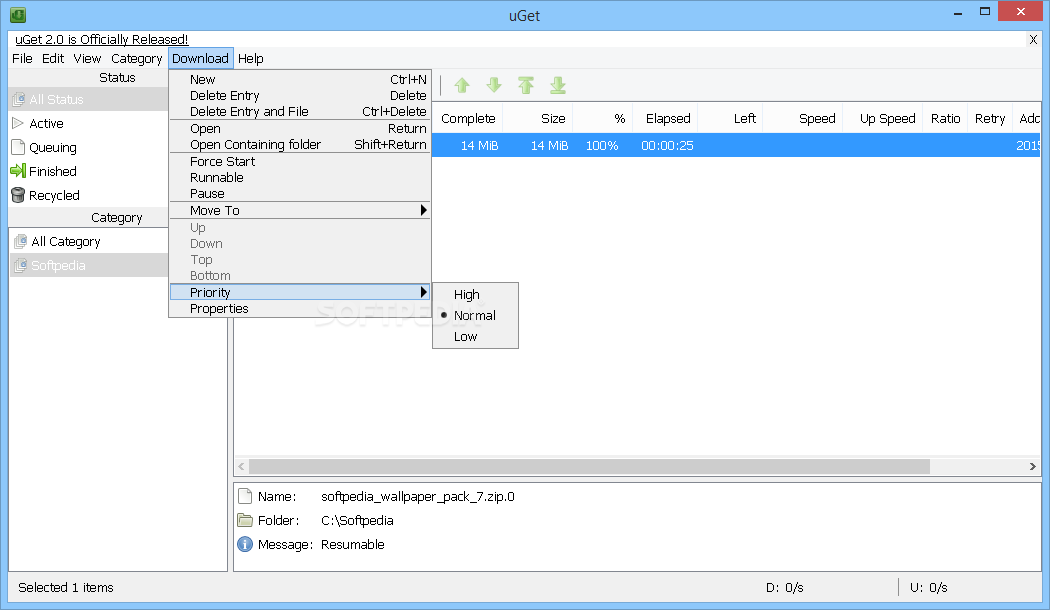Choose Force Start menu entry
This screenshot has height=610, width=1050.
300,161
